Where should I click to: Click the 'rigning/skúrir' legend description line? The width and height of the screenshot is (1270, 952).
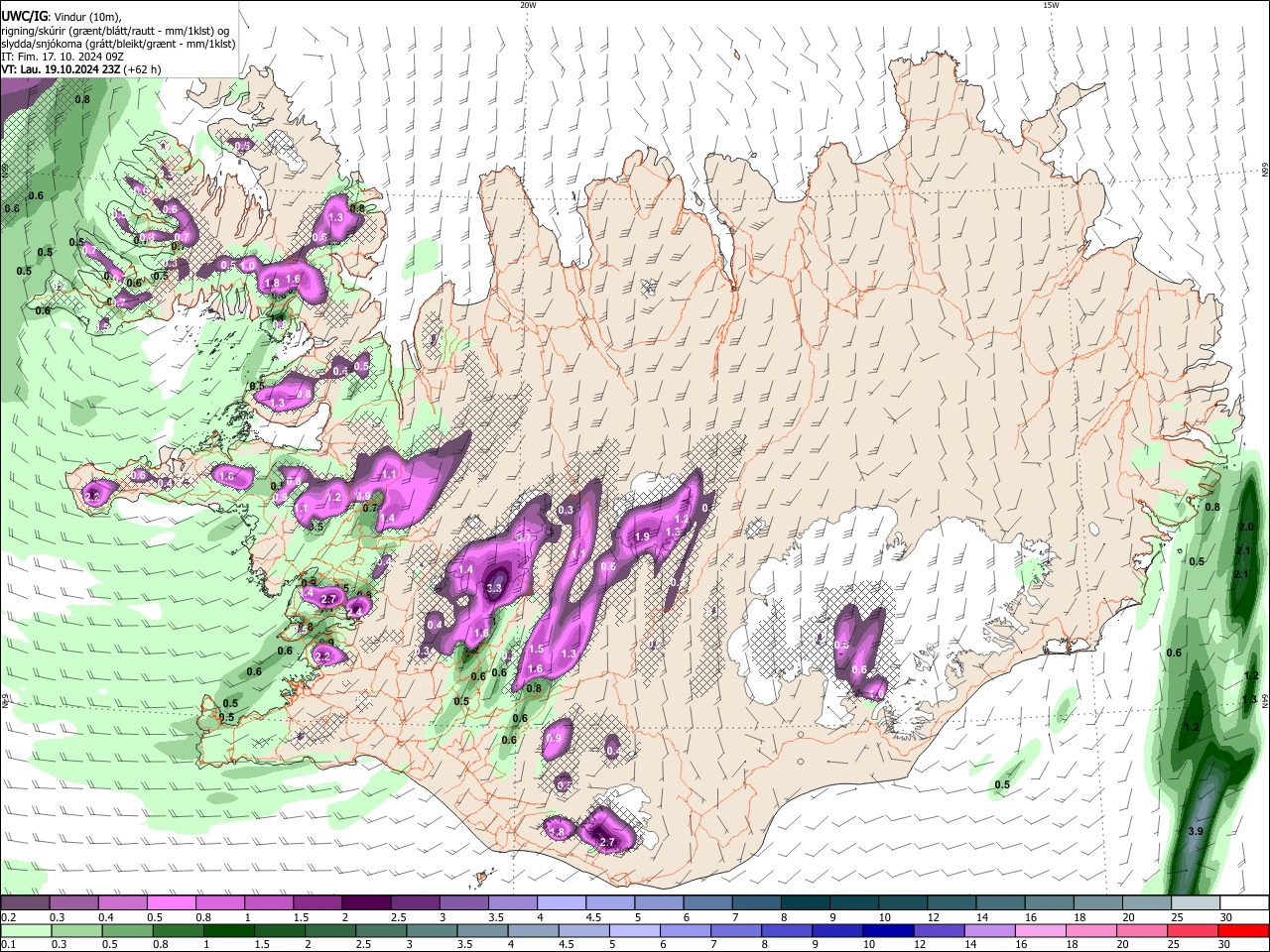pos(115,30)
